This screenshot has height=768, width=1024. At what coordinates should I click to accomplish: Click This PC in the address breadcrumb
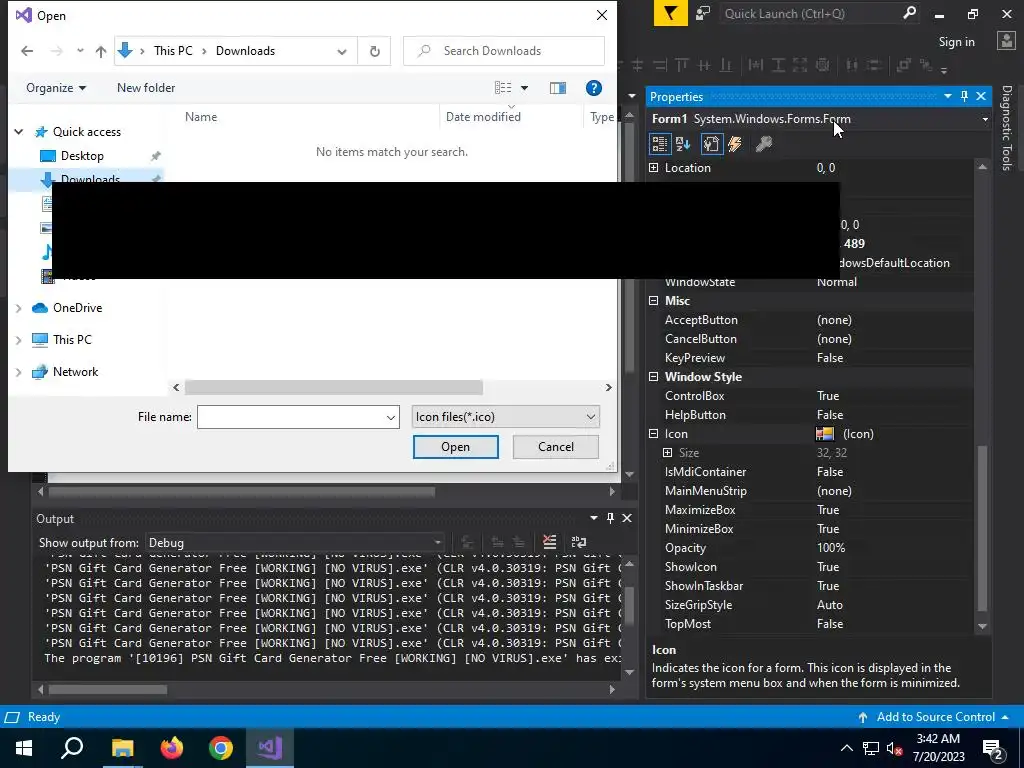(x=173, y=51)
